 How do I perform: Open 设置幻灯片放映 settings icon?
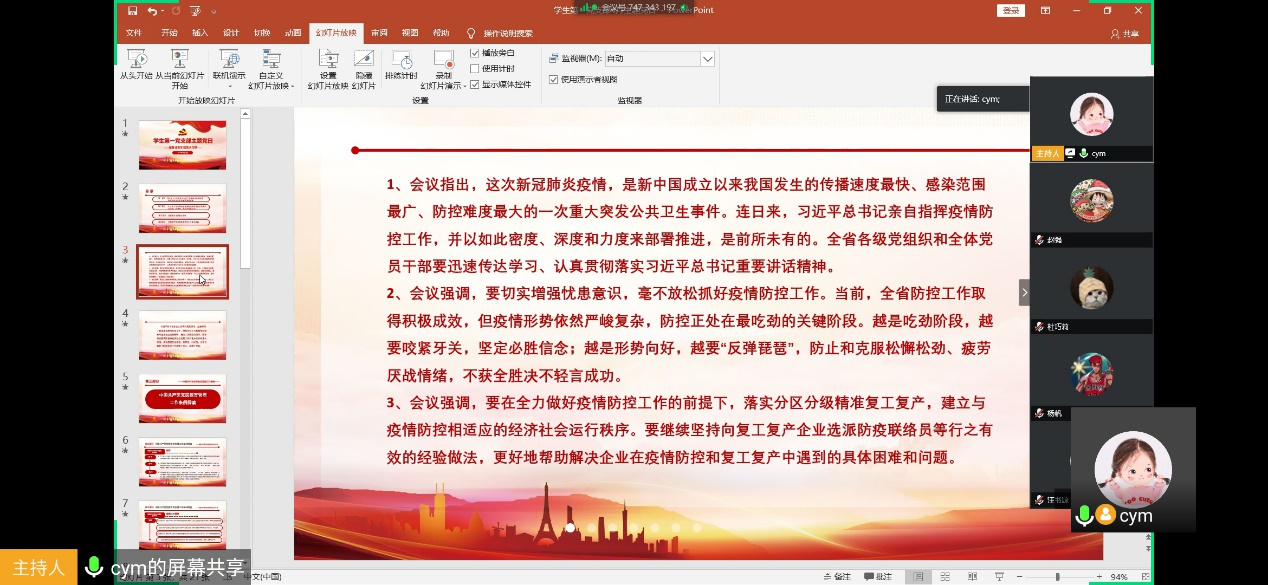click(328, 62)
